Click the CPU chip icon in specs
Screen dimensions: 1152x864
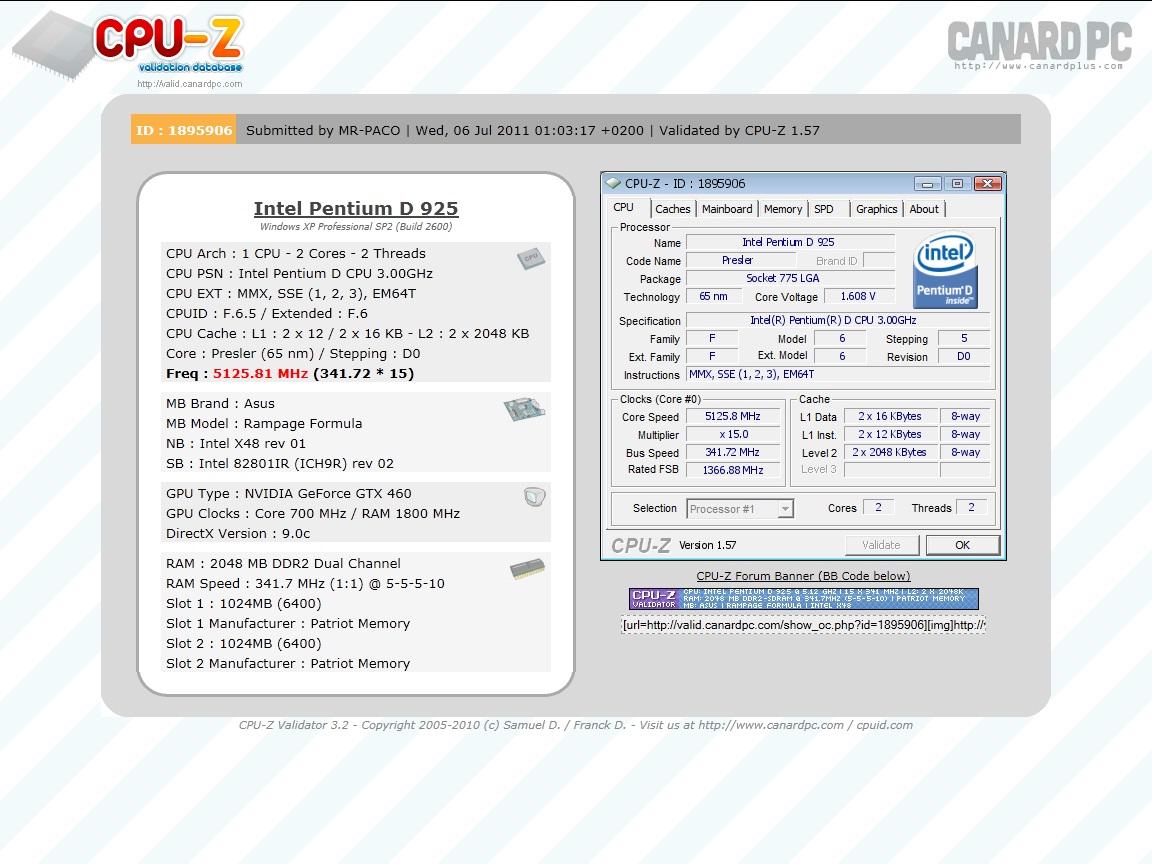point(530,258)
